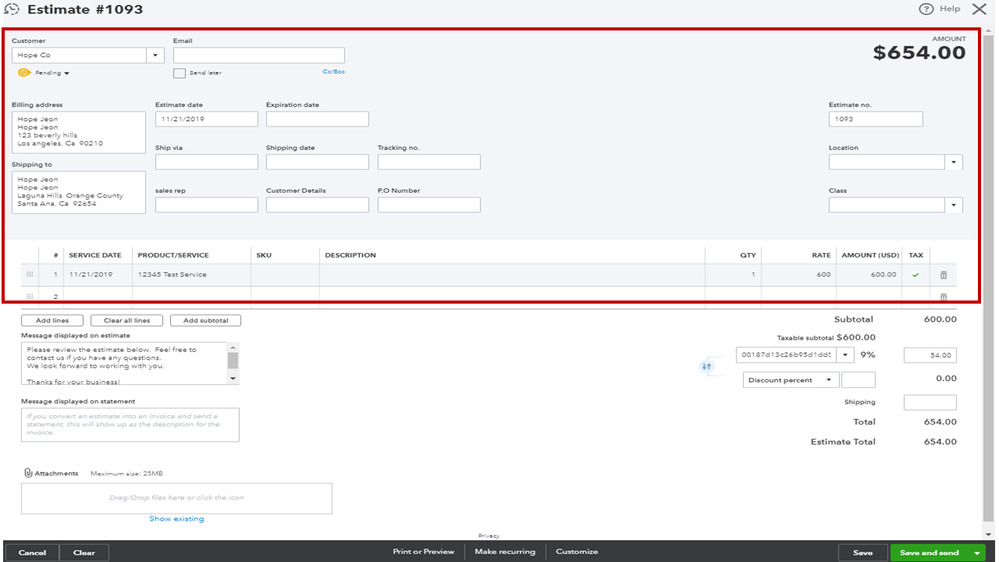
Task: Close the estimate with the X icon
Action: coord(979,9)
